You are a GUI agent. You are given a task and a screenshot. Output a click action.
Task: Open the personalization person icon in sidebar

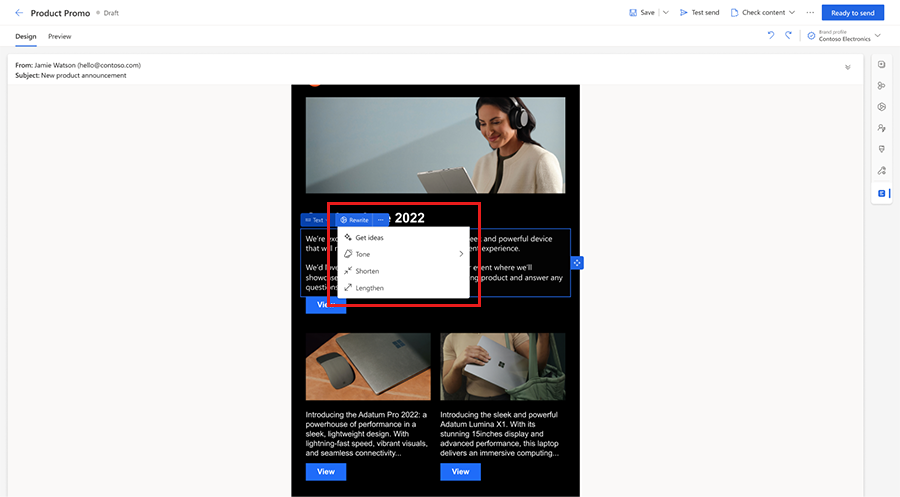882,128
